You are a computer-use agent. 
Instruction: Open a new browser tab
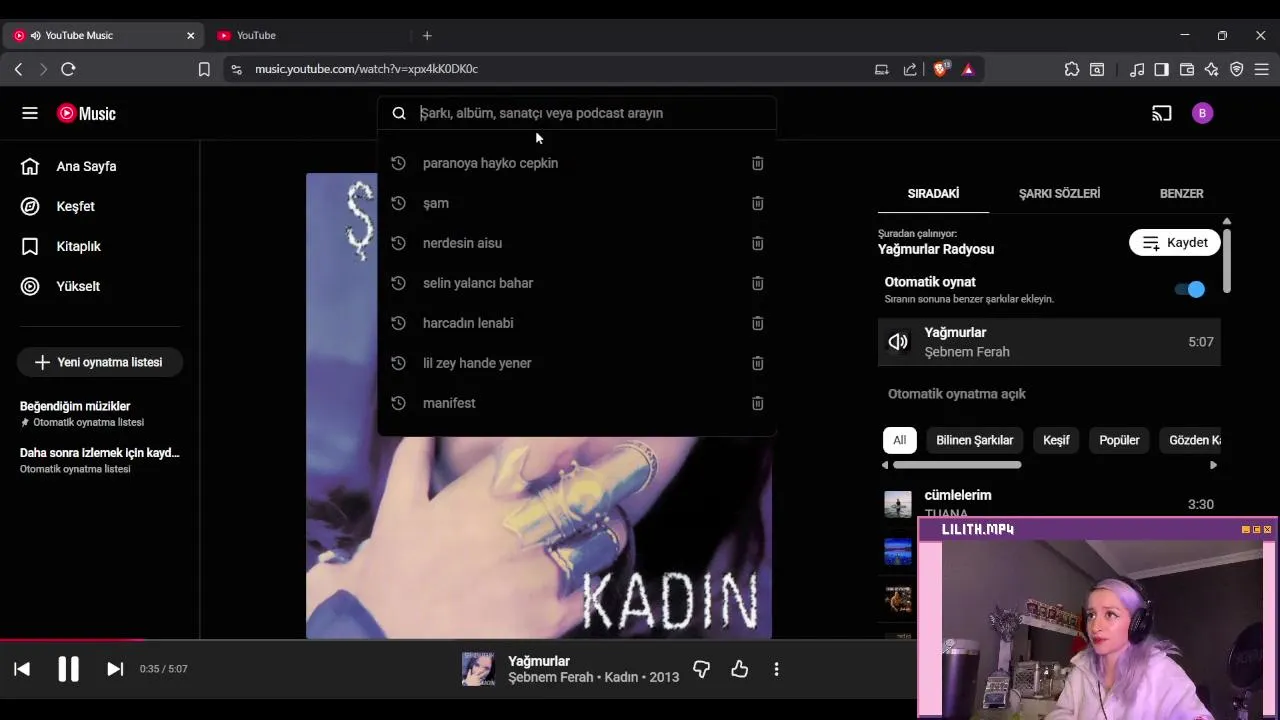pos(427,35)
